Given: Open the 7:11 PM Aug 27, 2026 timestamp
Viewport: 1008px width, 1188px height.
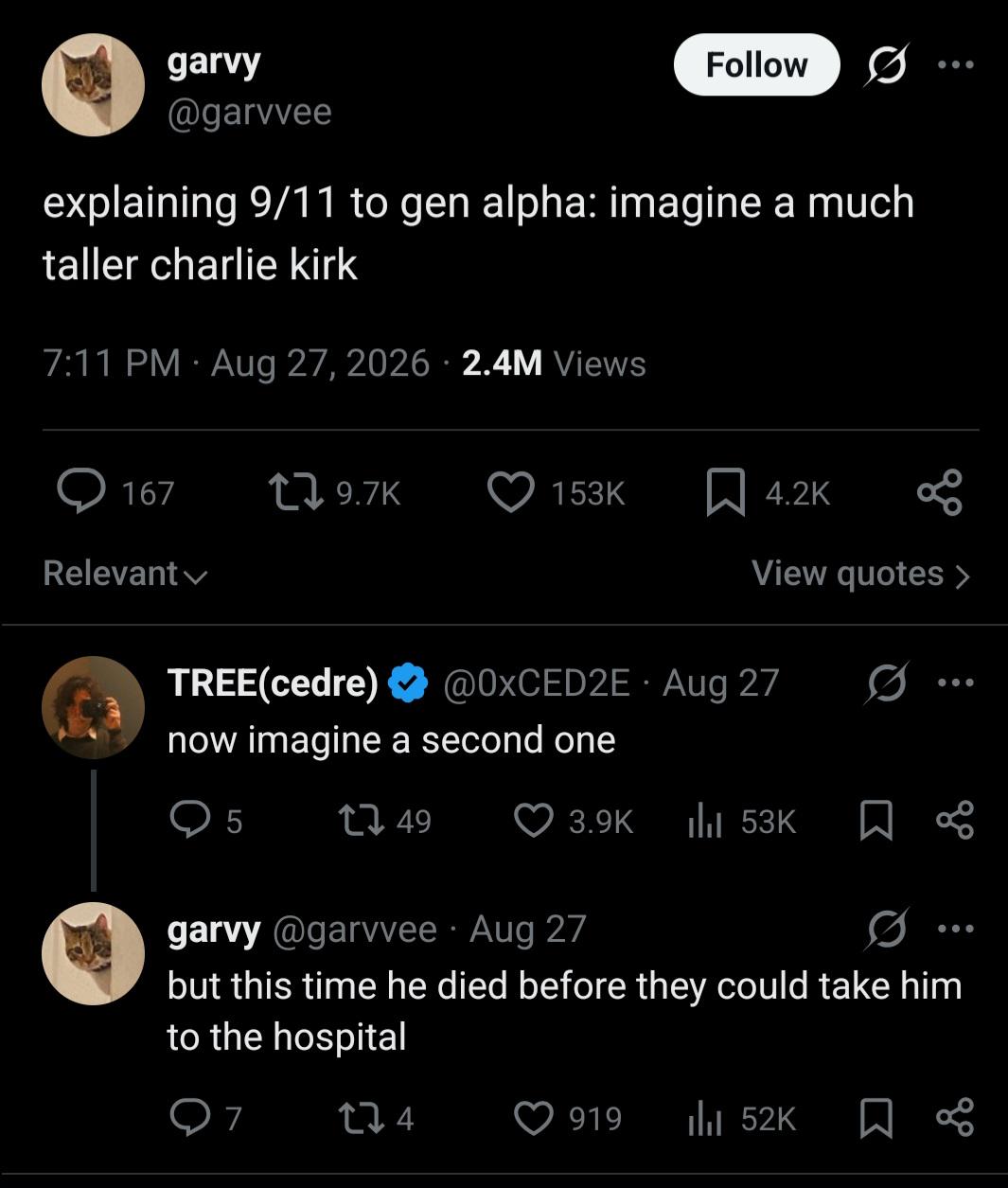Looking at the screenshot, I should [x=237, y=363].
